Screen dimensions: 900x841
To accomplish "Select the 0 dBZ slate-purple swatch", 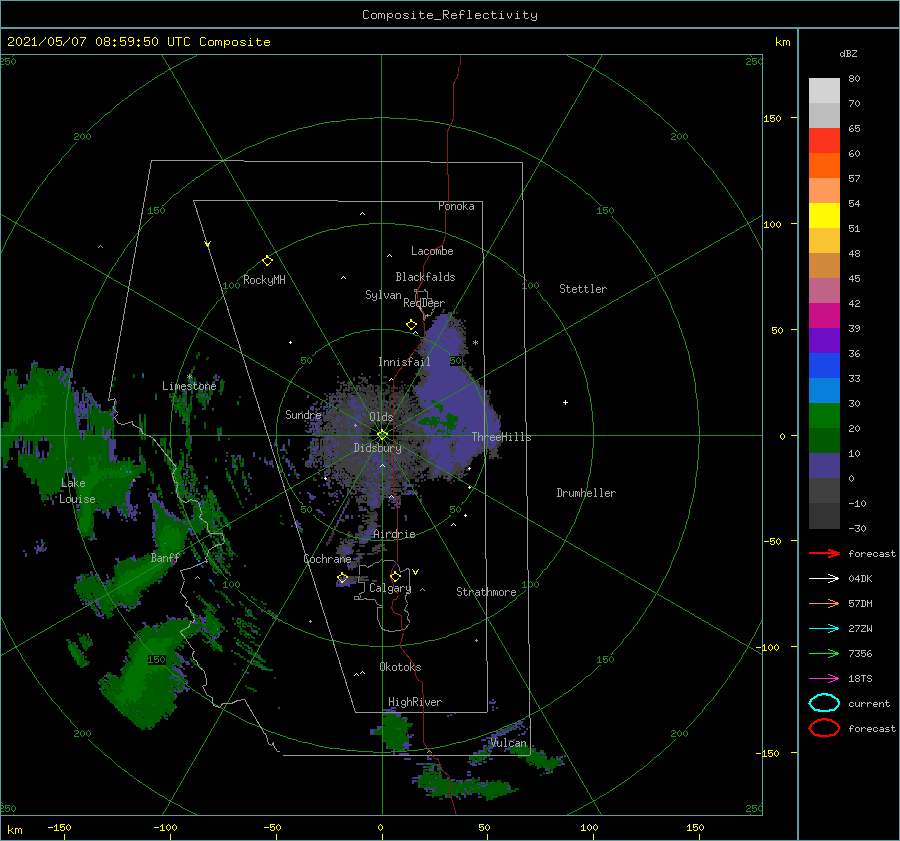I will (824, 466).
